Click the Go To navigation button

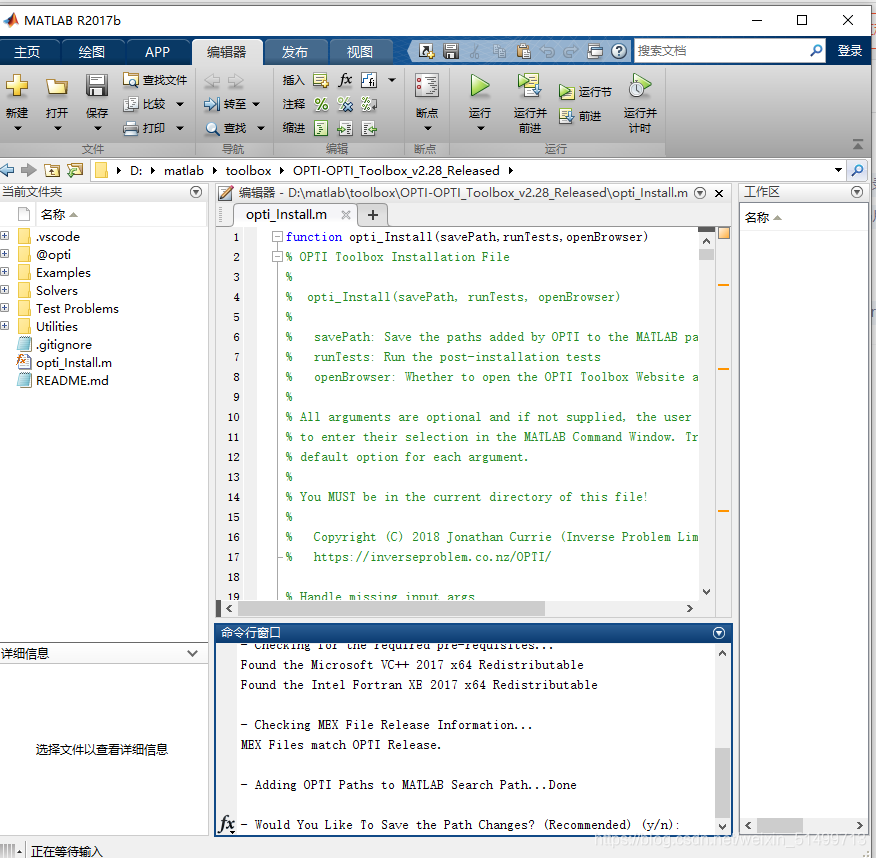[226, 104]
